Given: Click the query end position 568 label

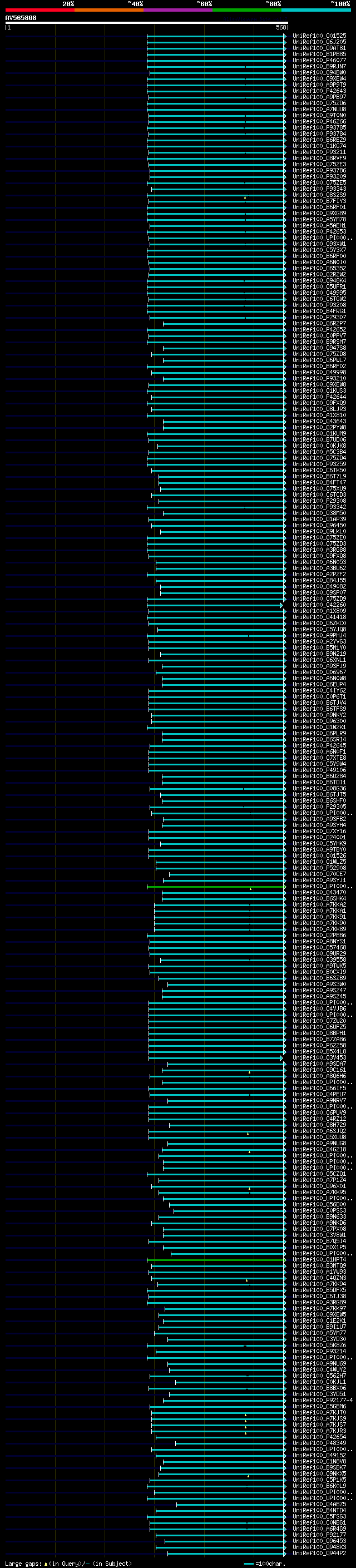Looking at the screenshot, I should pyautogui.click(x=281, y=27).
